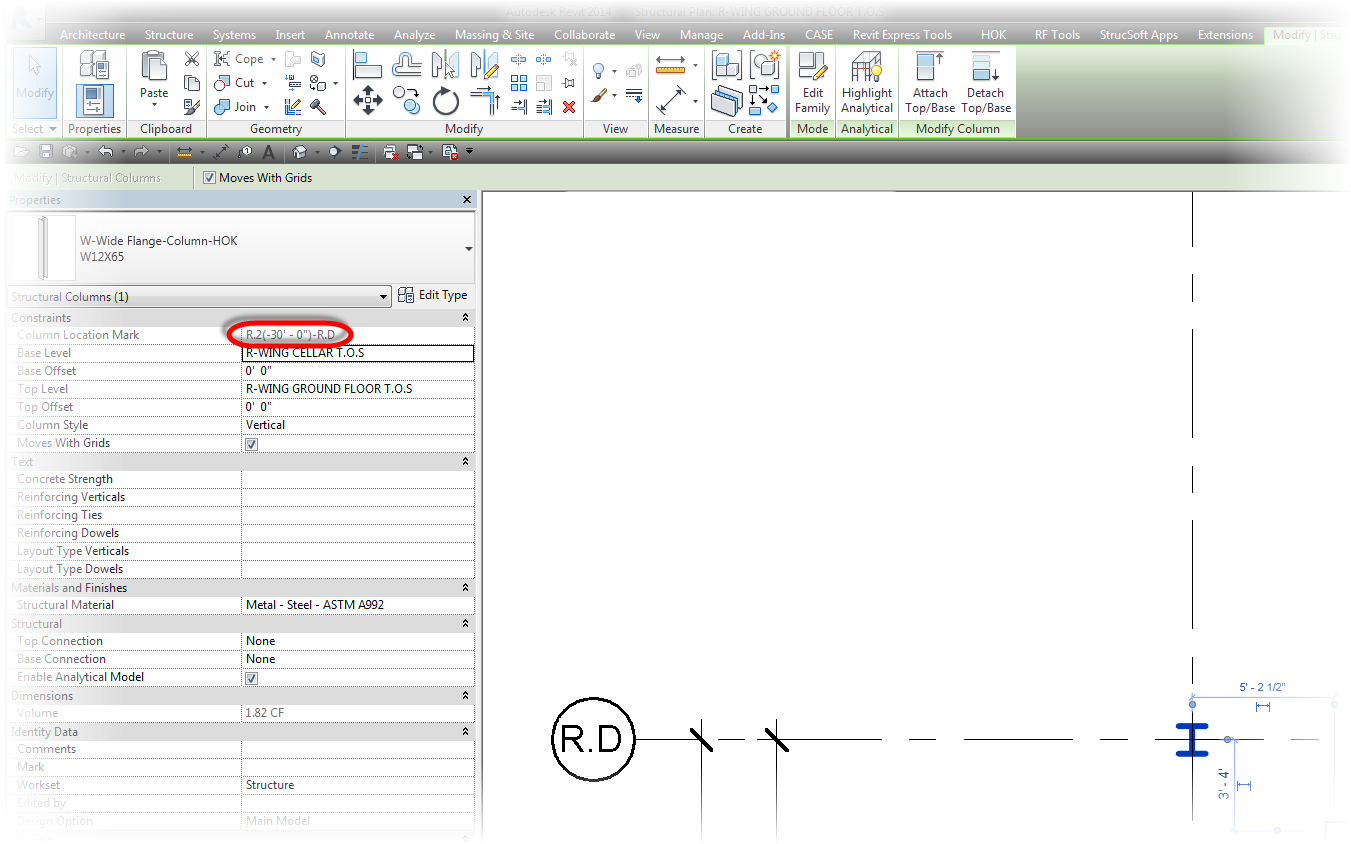This screenshot has height=844, width=1351.
Task: Select the Demolish hammer tool
Action: (318, 107)
